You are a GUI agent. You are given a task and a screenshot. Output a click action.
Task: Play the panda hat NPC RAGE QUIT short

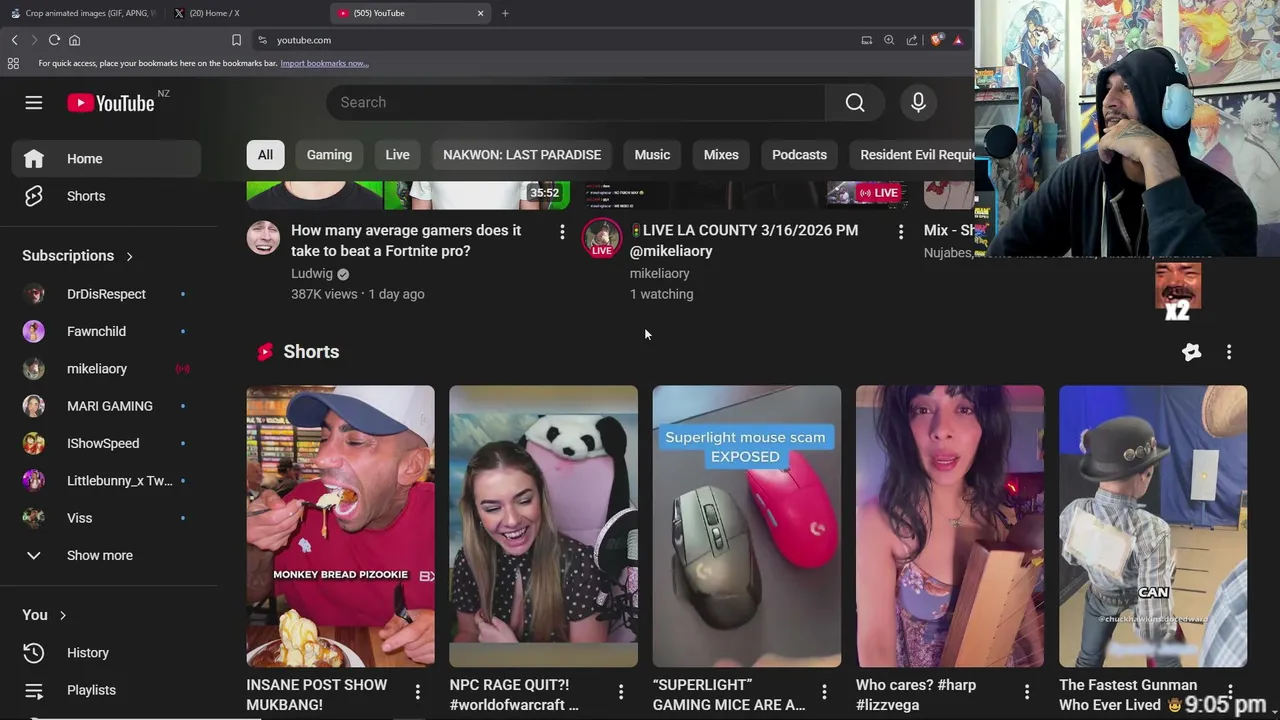tap(543, 526)
